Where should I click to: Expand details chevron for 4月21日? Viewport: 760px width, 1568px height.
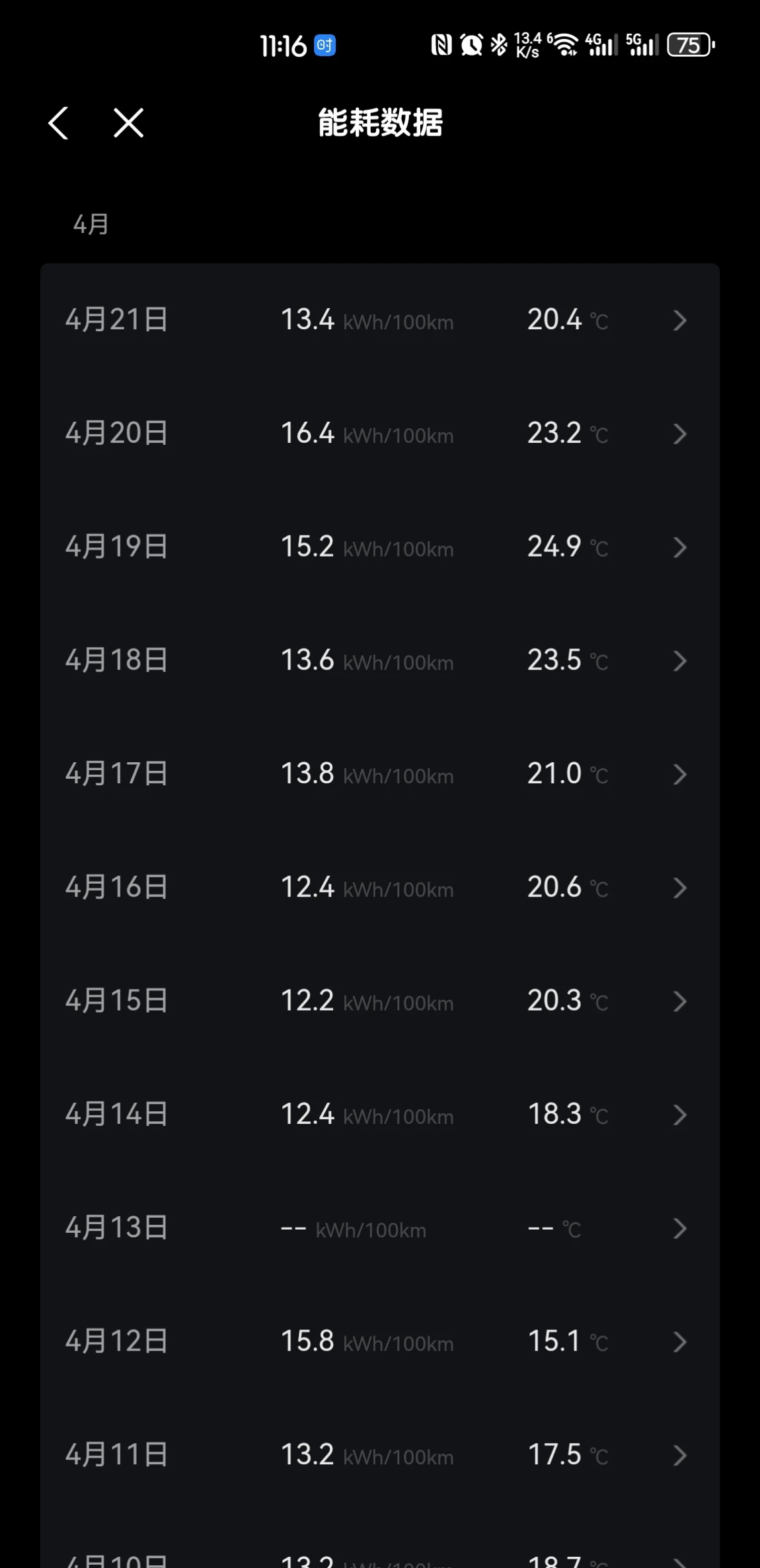click(679, 321)
